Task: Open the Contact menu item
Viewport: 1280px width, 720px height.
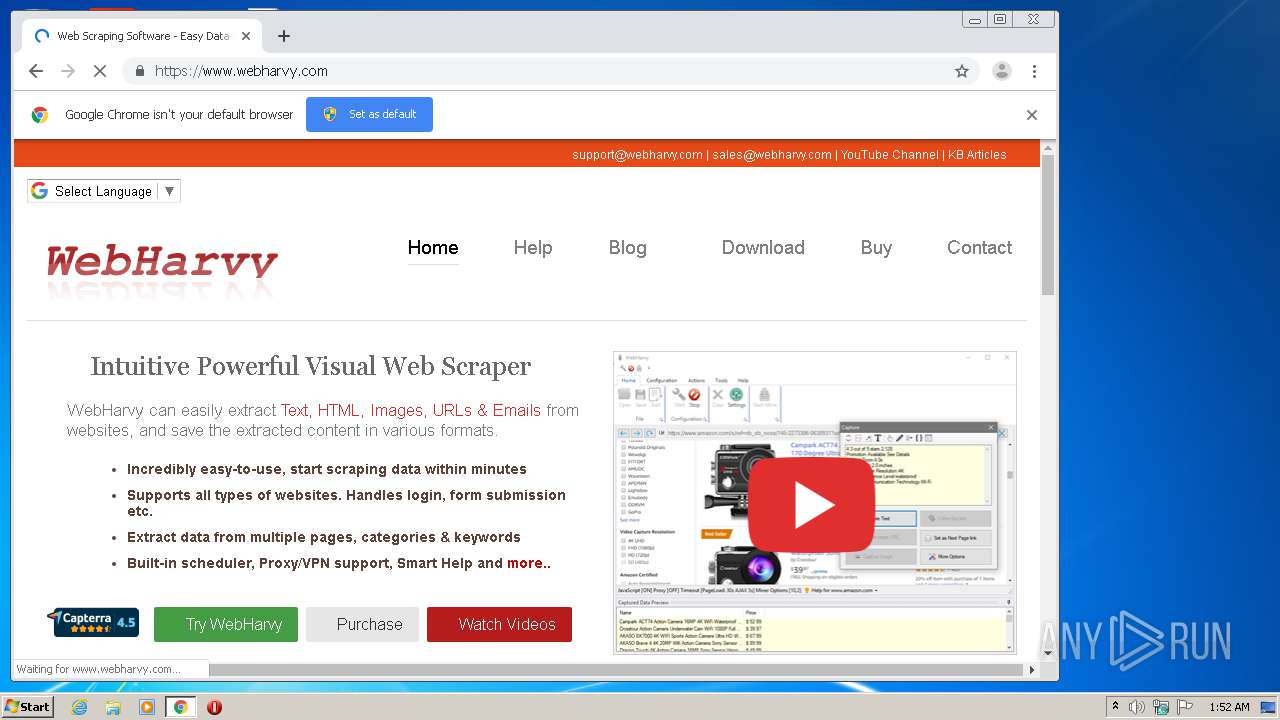Action: (x=980, y=248)
